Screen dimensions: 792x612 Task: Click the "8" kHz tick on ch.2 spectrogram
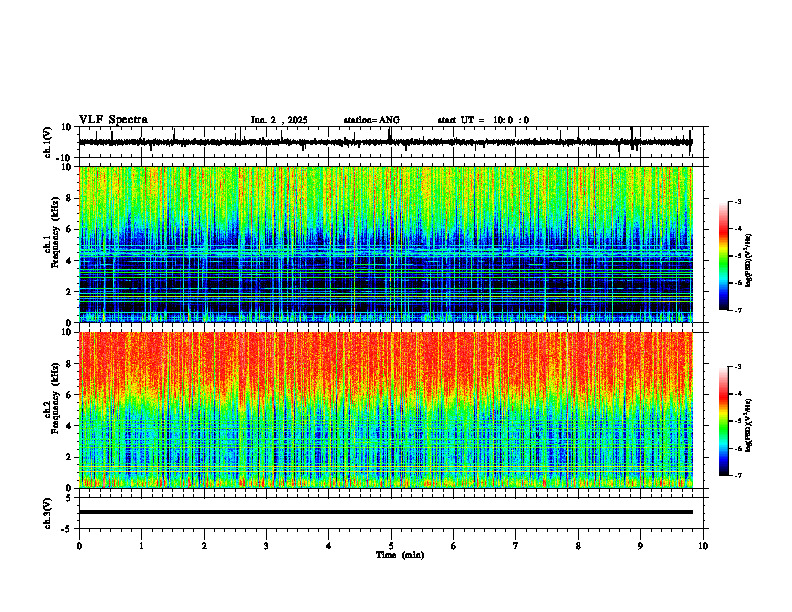(x=70, y=364)
